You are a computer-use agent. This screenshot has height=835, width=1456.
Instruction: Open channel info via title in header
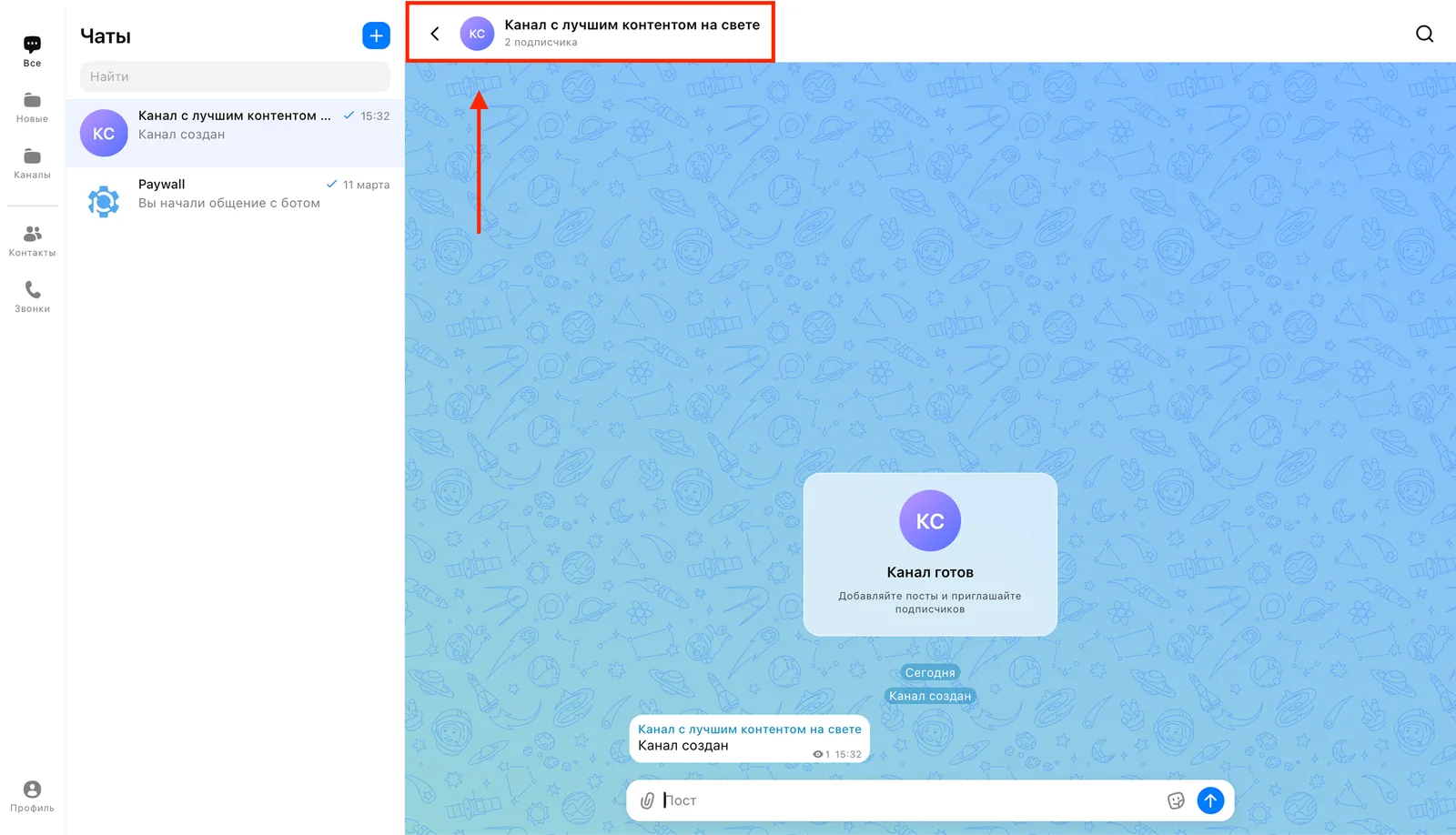tap(632, 25)
